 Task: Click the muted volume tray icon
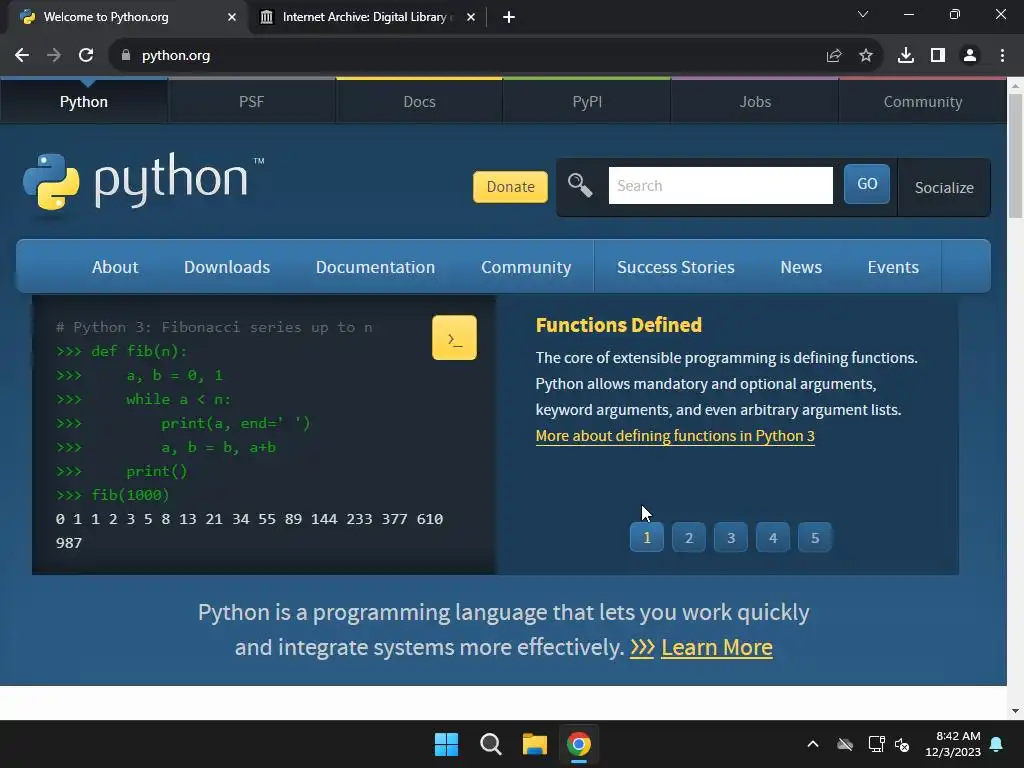pyautogui.click(x=902, y=744)
